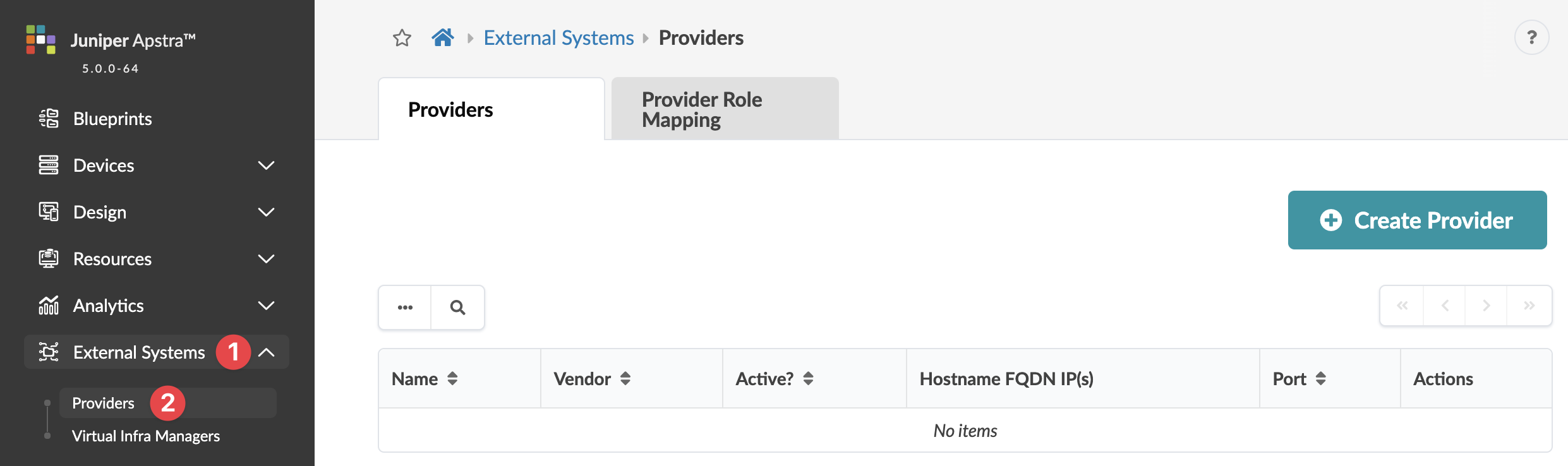Expand the Analytics menu chevron
This screenshot has width=1568, height=466.
tap(267, 306)
